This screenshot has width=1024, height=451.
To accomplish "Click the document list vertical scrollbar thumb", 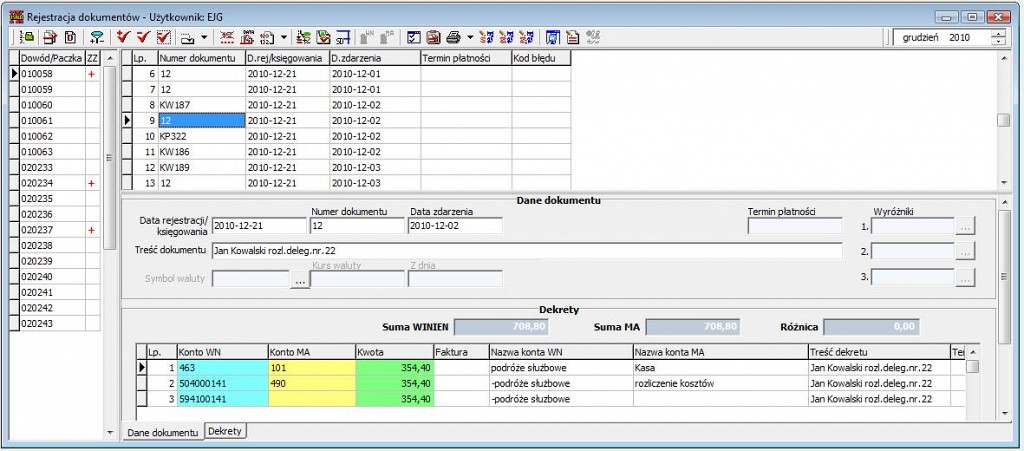I will click(x=1003, y=121).
